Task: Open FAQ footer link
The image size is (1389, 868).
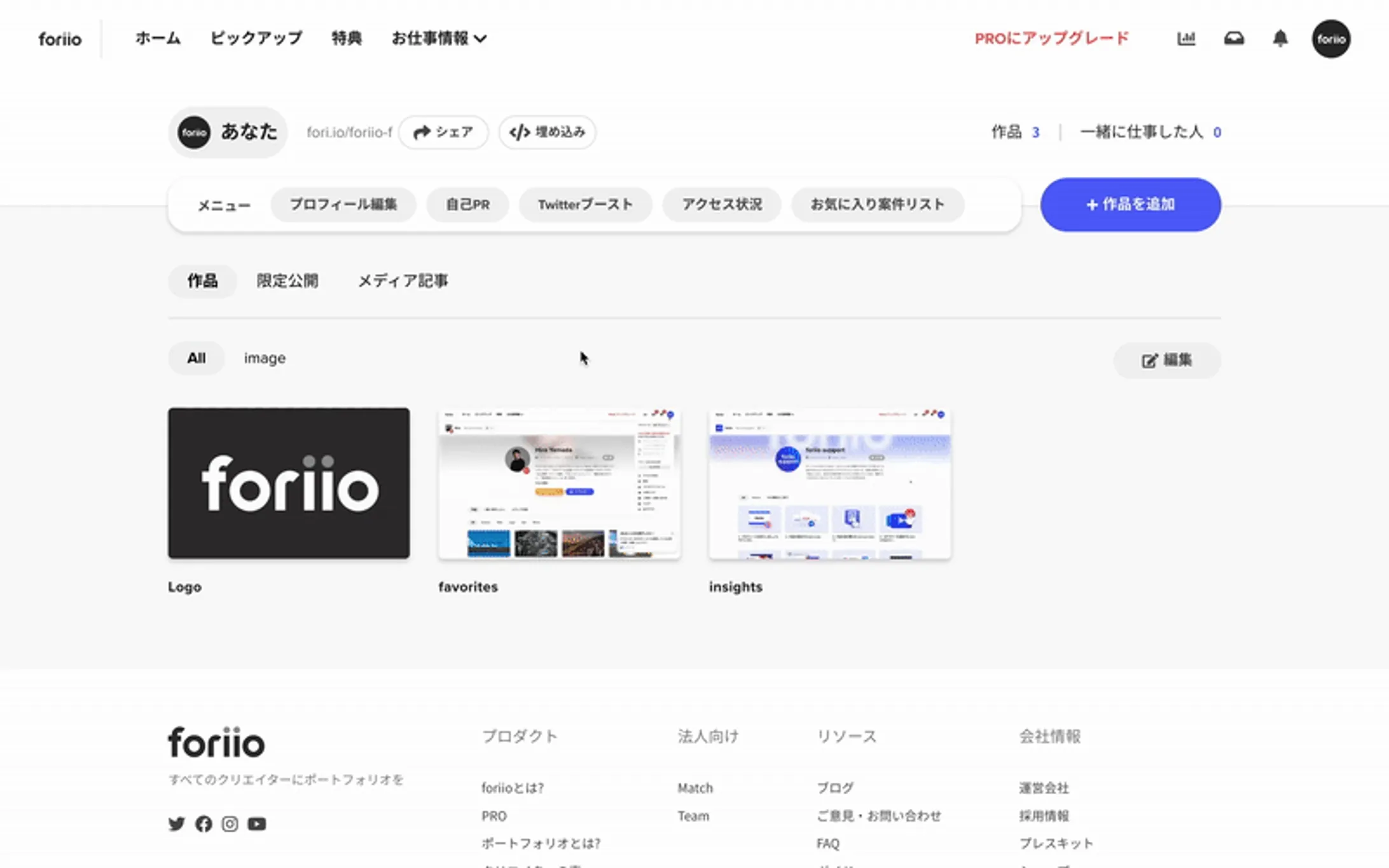Action: 828,844
